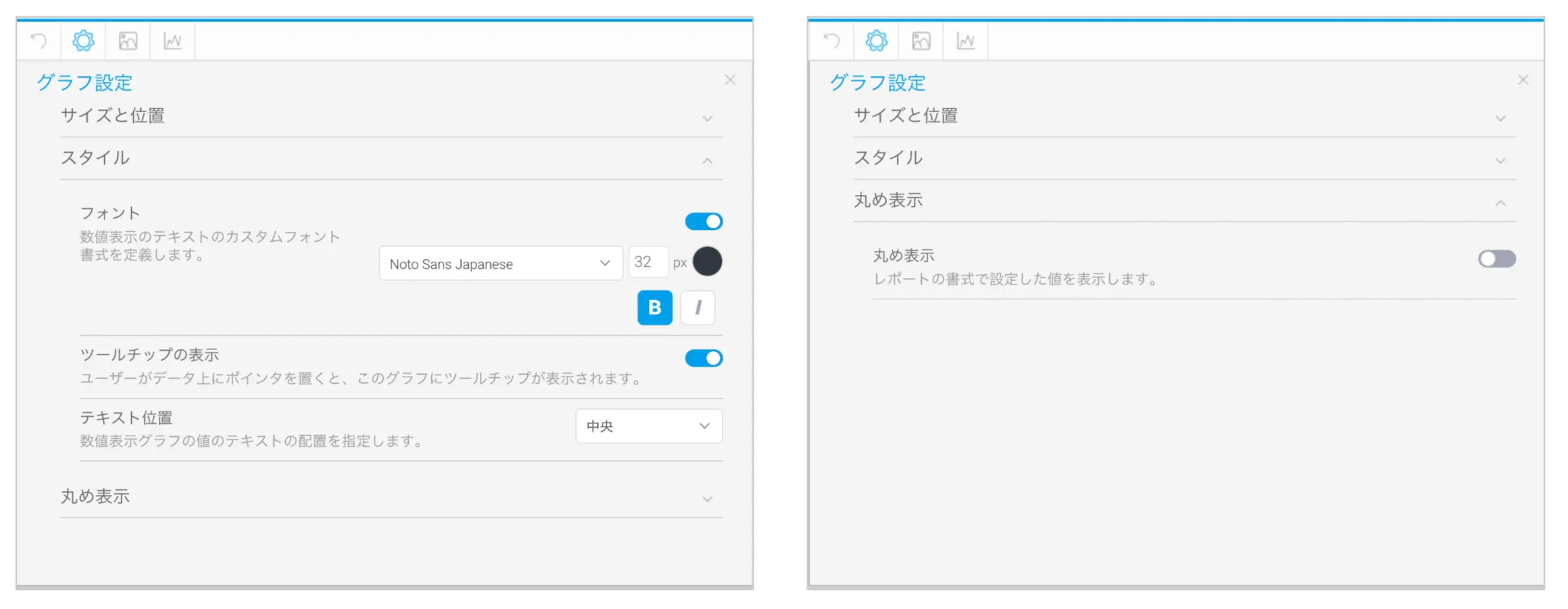Open the テキスト位置 dropdown showing 中央
The image size is (1568, 609).
(649, 426)
